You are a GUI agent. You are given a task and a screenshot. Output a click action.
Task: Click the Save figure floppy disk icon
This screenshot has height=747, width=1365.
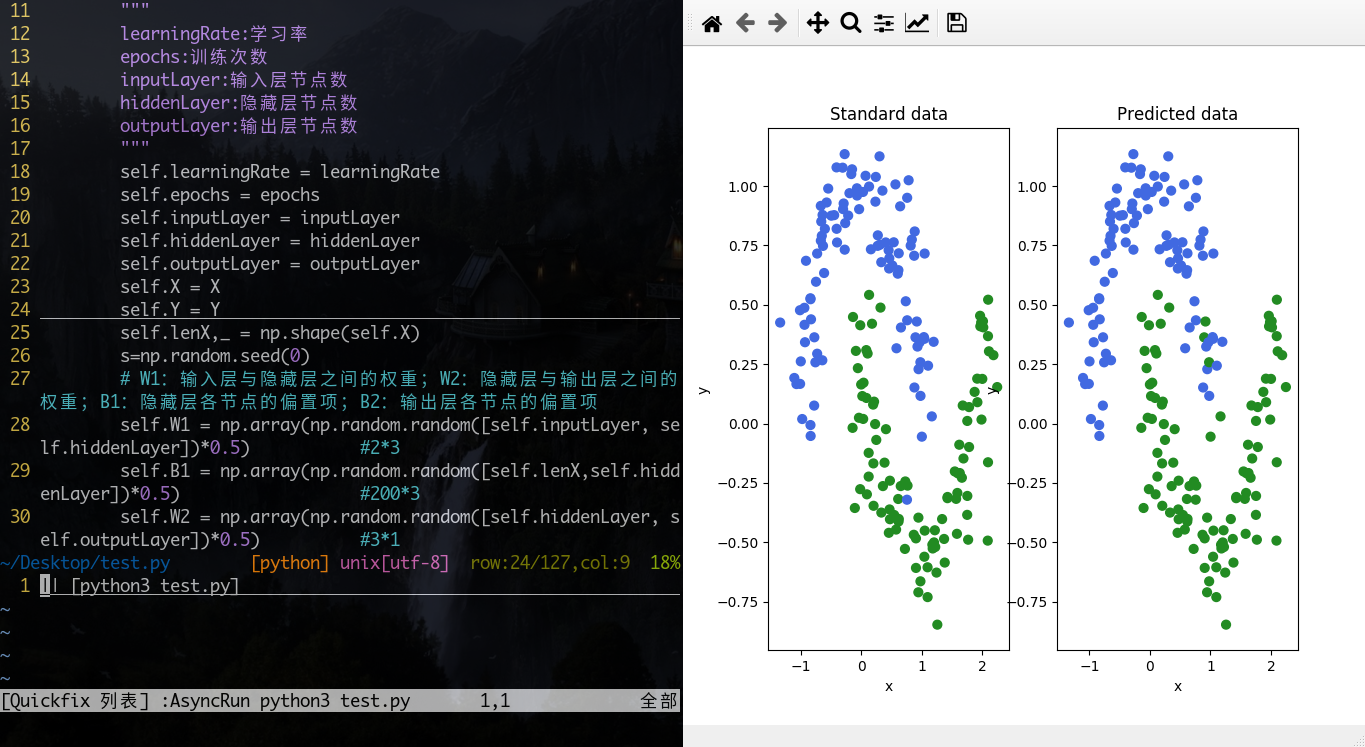pos(956,22)
